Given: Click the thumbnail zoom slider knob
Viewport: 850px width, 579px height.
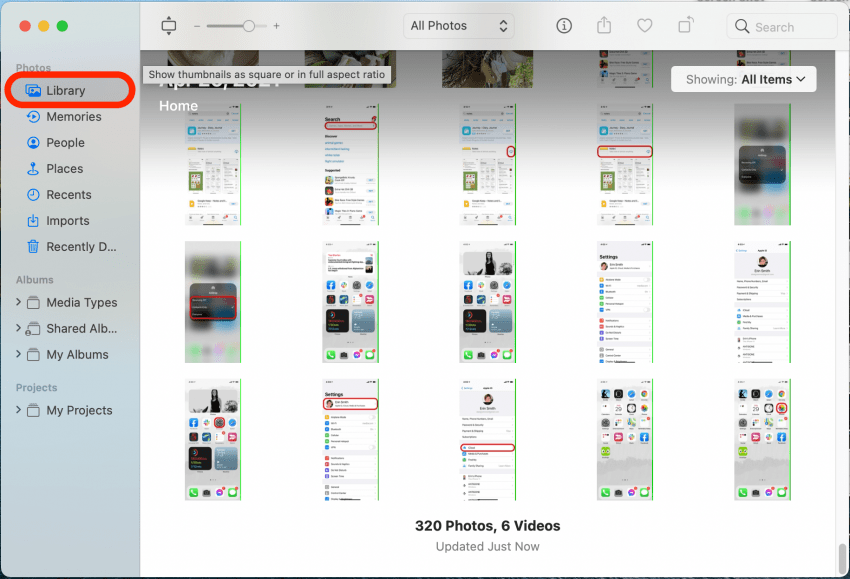Looking at the screenshot, I should (249, 26).
